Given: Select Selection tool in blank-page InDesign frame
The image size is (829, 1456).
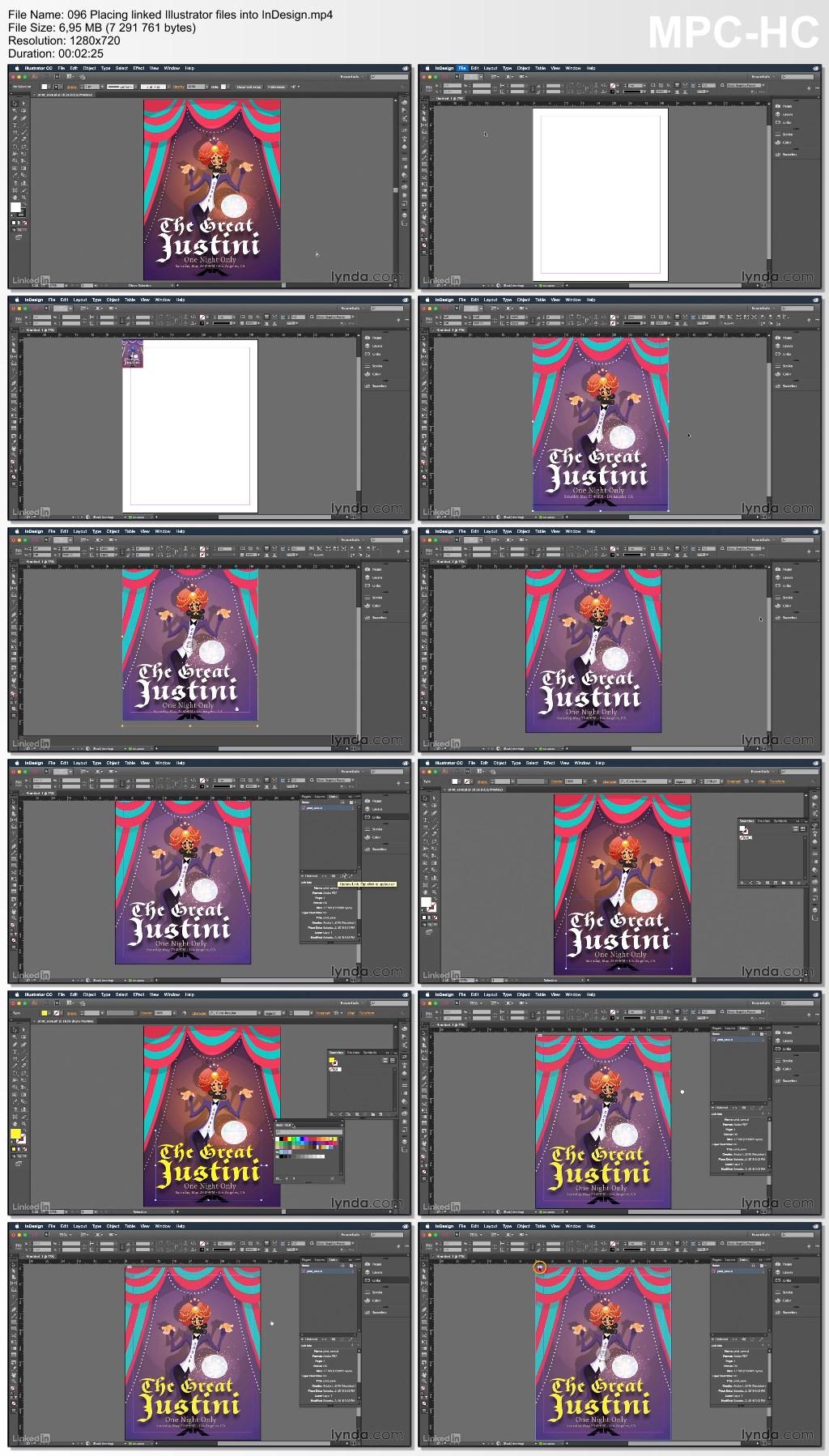Looking at the screenshot, I should tap(424, 107).
